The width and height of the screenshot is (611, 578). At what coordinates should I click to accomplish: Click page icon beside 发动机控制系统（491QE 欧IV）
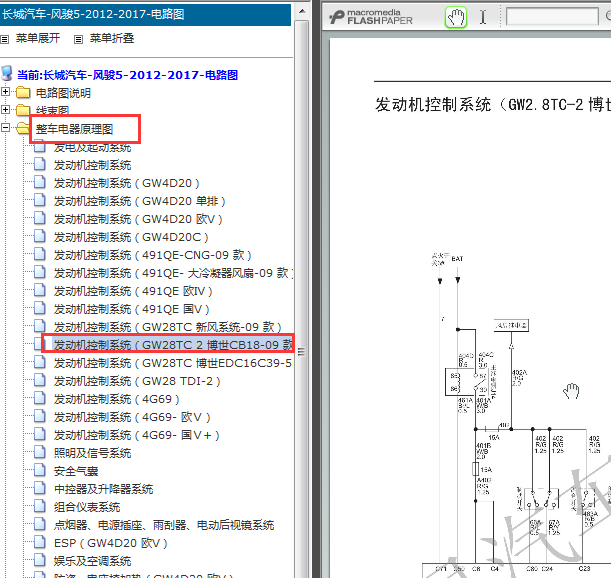[39, 290]
